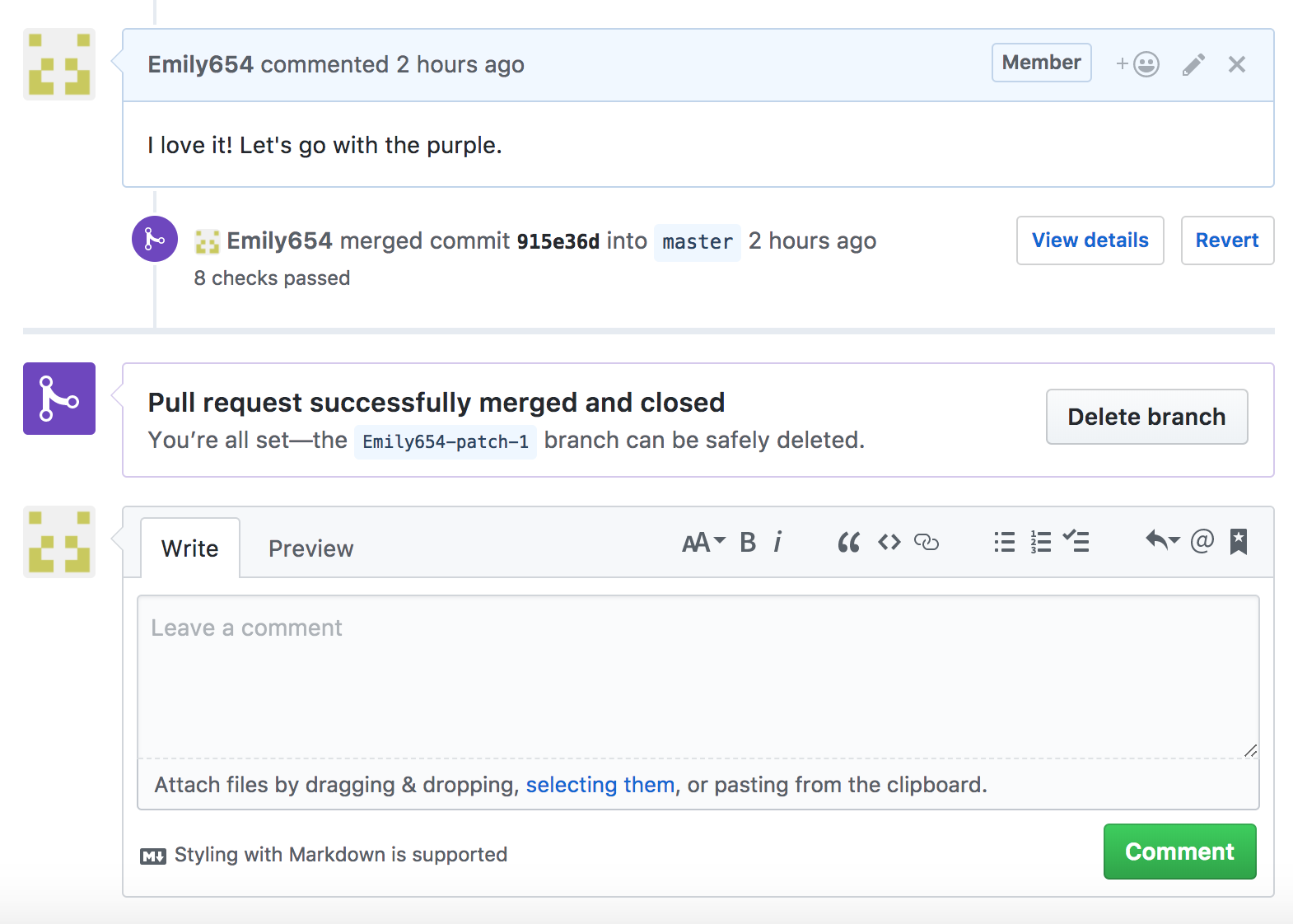Edit the comment using the pencil icon
This screenshot has width=1293, height=924.
coord(1193,64)
